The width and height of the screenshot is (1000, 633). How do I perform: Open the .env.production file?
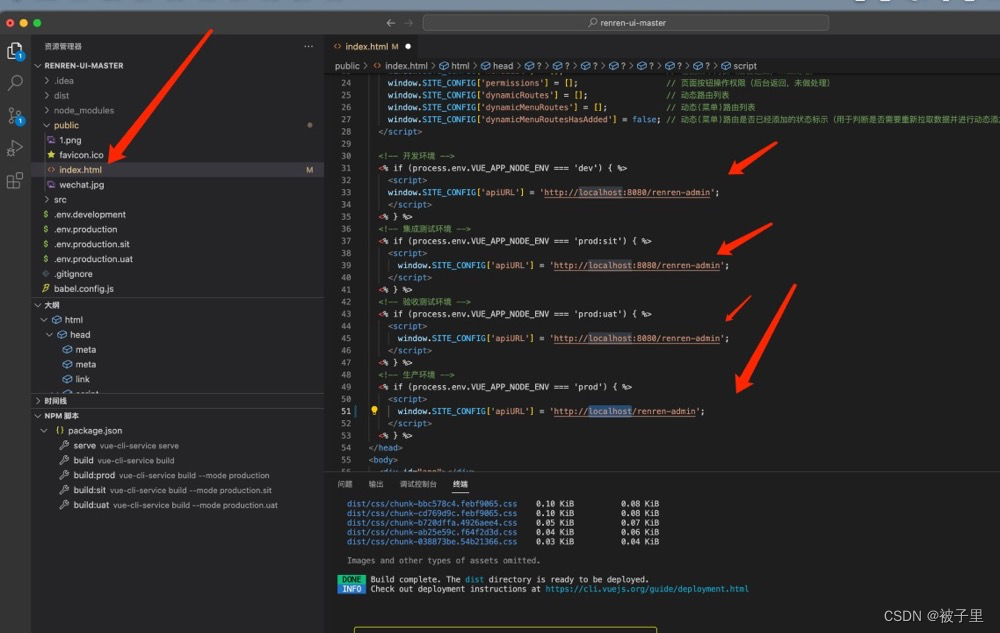pyautogui.click(x=85, y=229)
